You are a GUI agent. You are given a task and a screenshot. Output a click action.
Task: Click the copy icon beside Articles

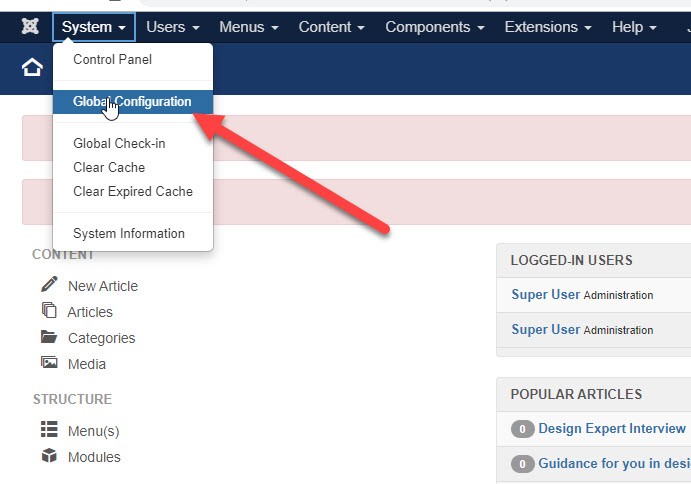click(49, 310)
